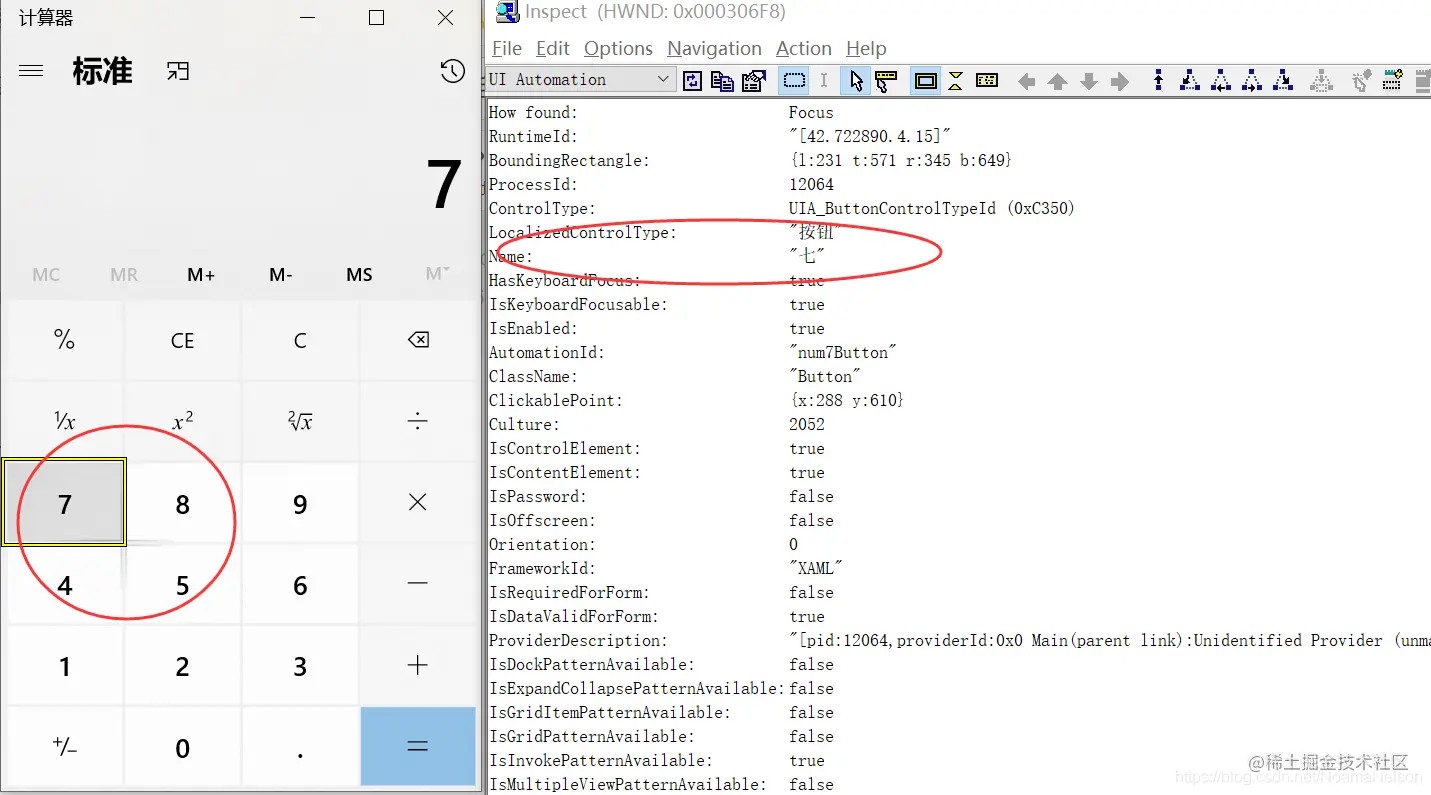
Task: Open the calculator hamburger navigation menu
Action: coord(31,70)
